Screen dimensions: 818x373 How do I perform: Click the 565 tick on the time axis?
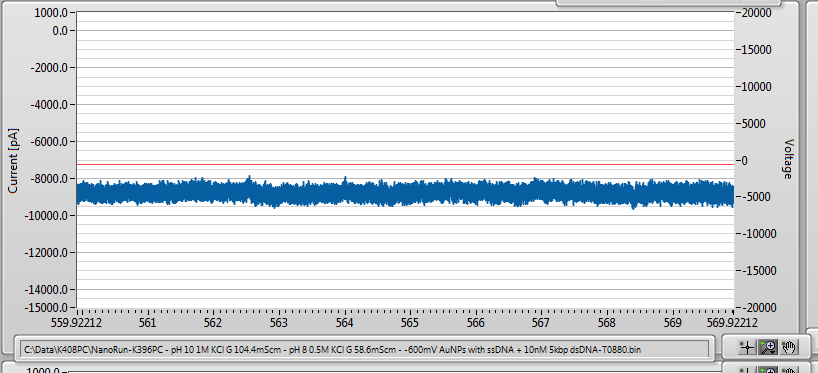(410, 323)
